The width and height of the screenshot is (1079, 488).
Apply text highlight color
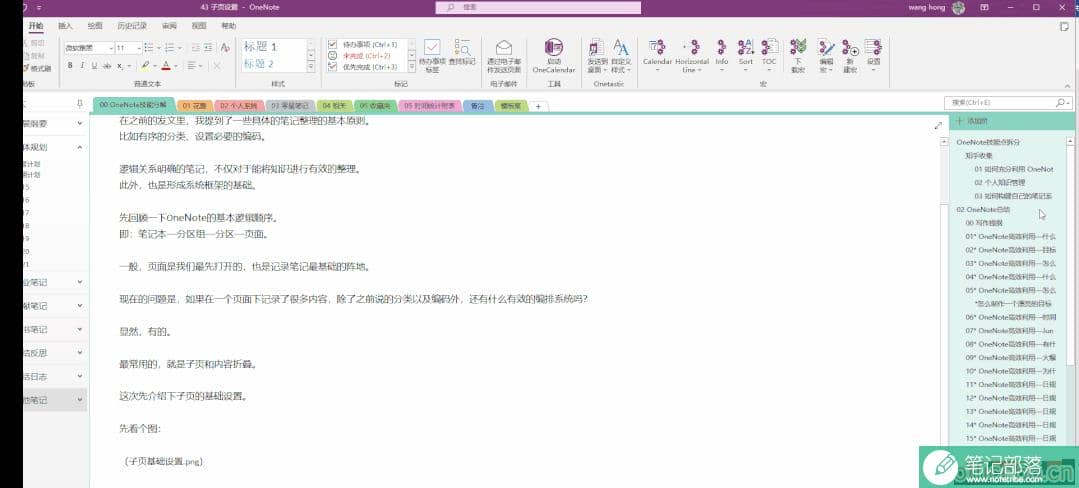coord(145,65)
